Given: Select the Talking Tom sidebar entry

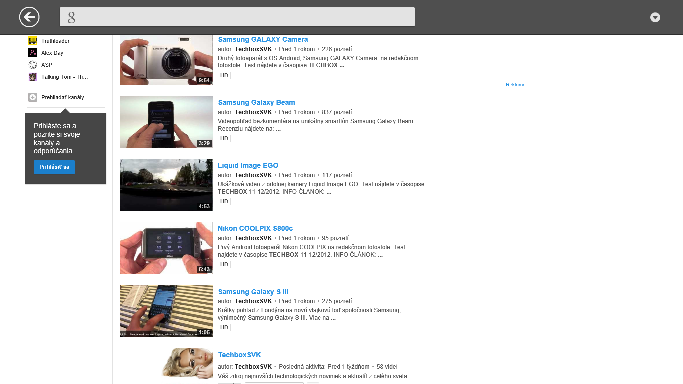Looking at the screenshot, I should coord(64,77).
